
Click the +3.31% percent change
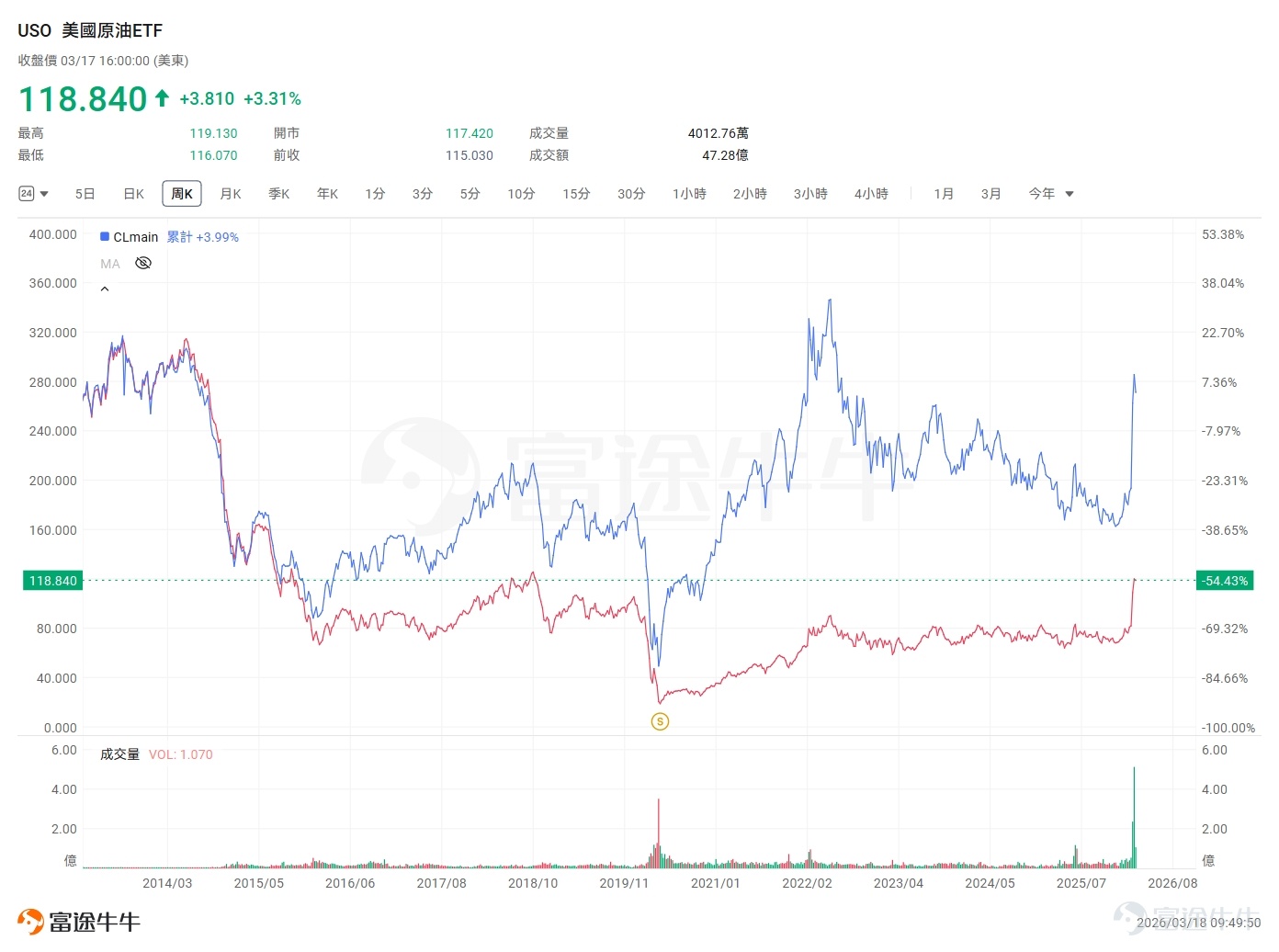tap(272, 98)
